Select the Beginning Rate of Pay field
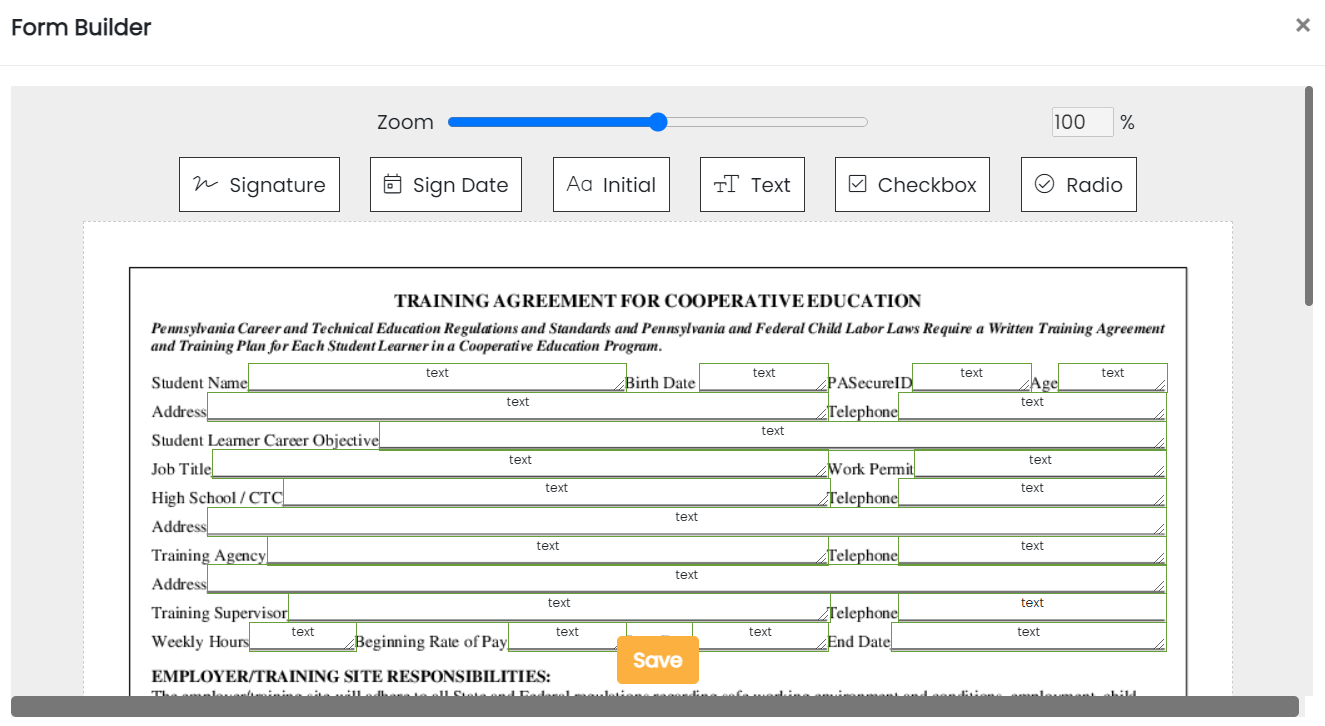This screenshot has width=1325, height=726. point(567,636)
